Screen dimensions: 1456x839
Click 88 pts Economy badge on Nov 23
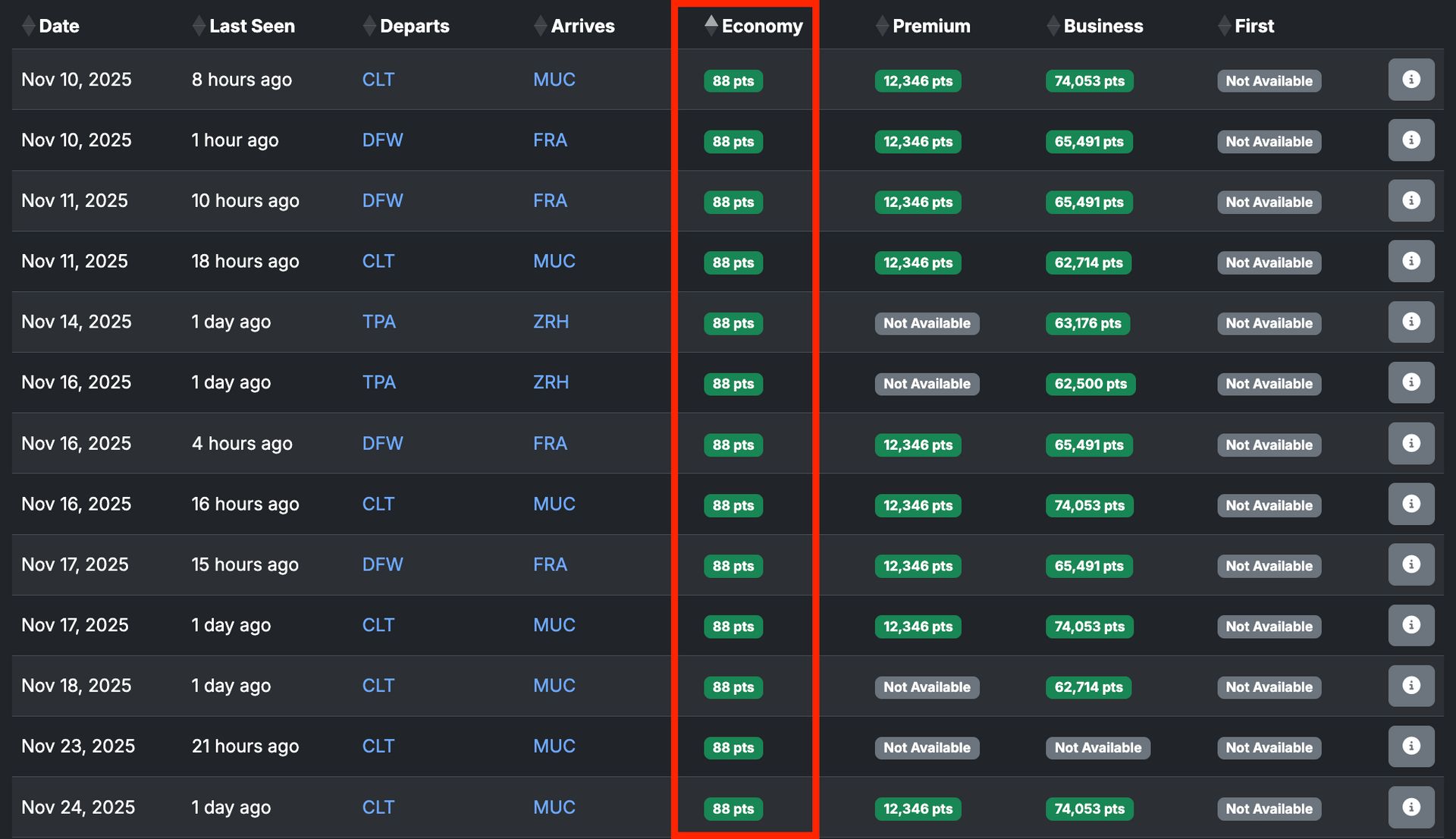point(733,748)
